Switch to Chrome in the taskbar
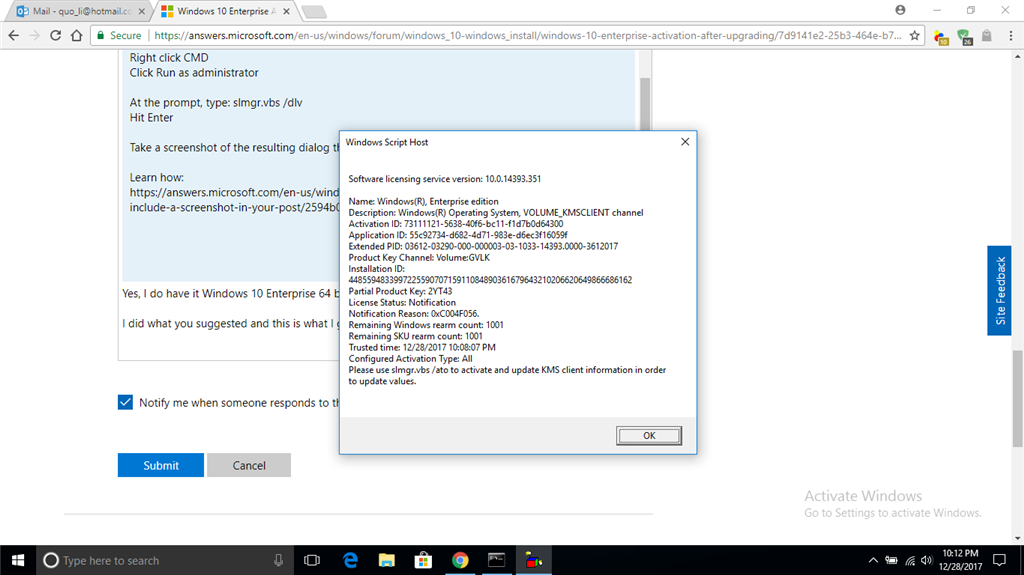This screenshot has height=575, width=1024. 460,560
